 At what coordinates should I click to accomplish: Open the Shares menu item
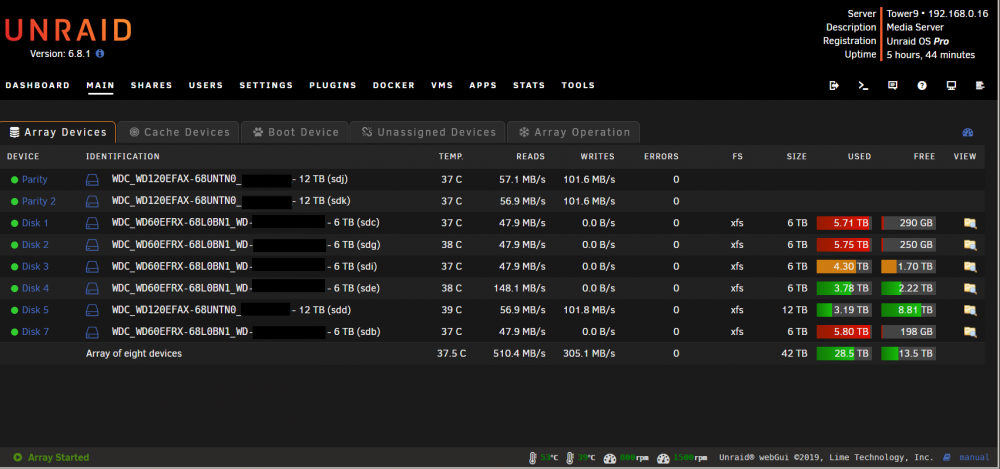tap(152, 86)
